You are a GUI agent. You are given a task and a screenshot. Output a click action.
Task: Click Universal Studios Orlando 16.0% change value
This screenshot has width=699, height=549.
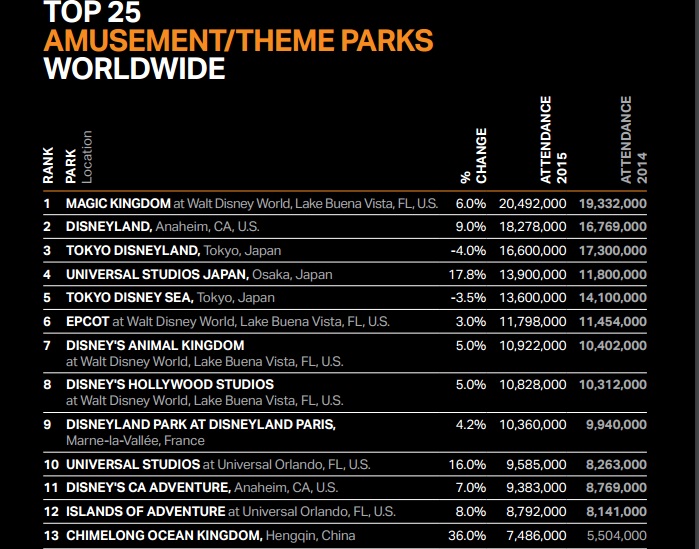click(x=469, y=464)
